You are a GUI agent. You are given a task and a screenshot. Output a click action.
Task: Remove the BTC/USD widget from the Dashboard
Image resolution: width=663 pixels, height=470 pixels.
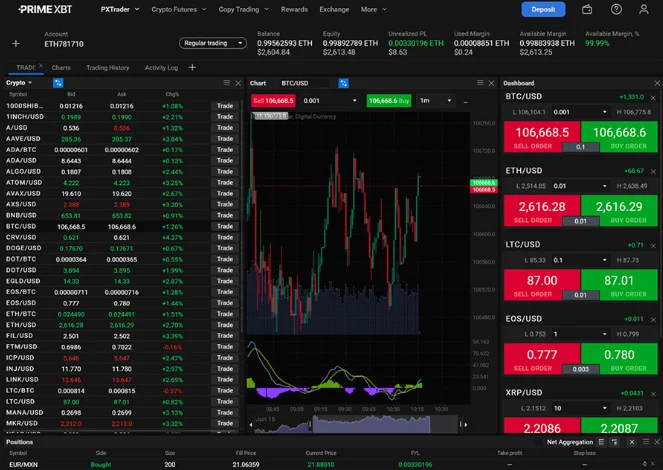(653, 97)
